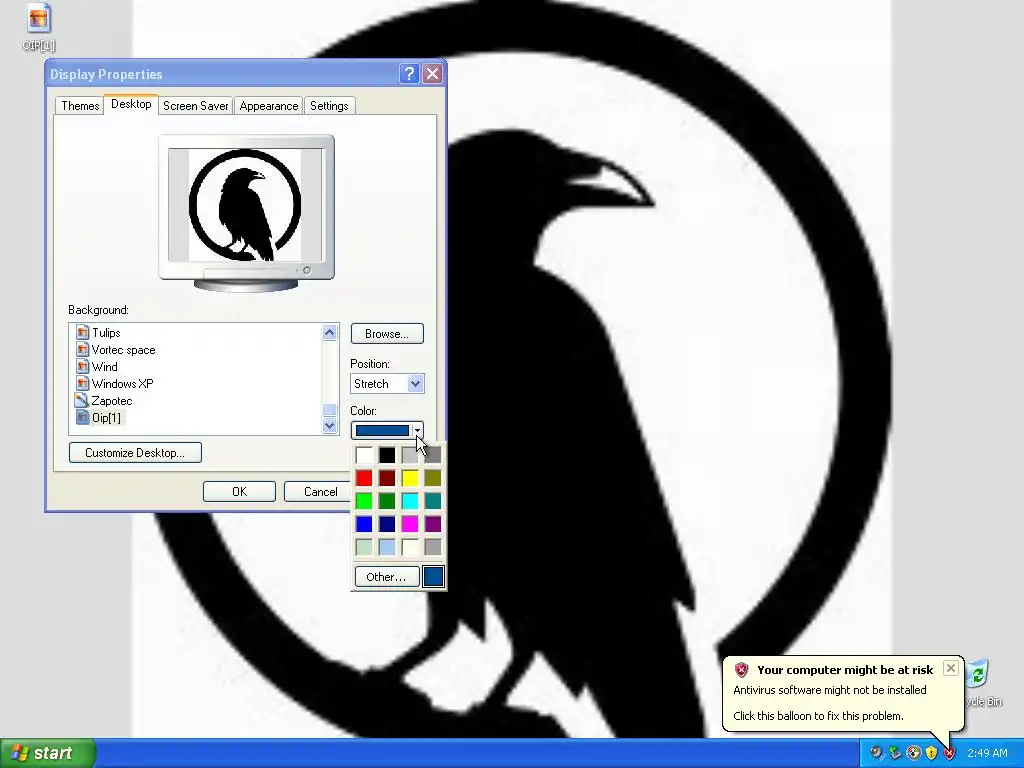Viewport: 1024px width, 768px height.
Task: Confirm with the OK button
Action: (239, 492)
